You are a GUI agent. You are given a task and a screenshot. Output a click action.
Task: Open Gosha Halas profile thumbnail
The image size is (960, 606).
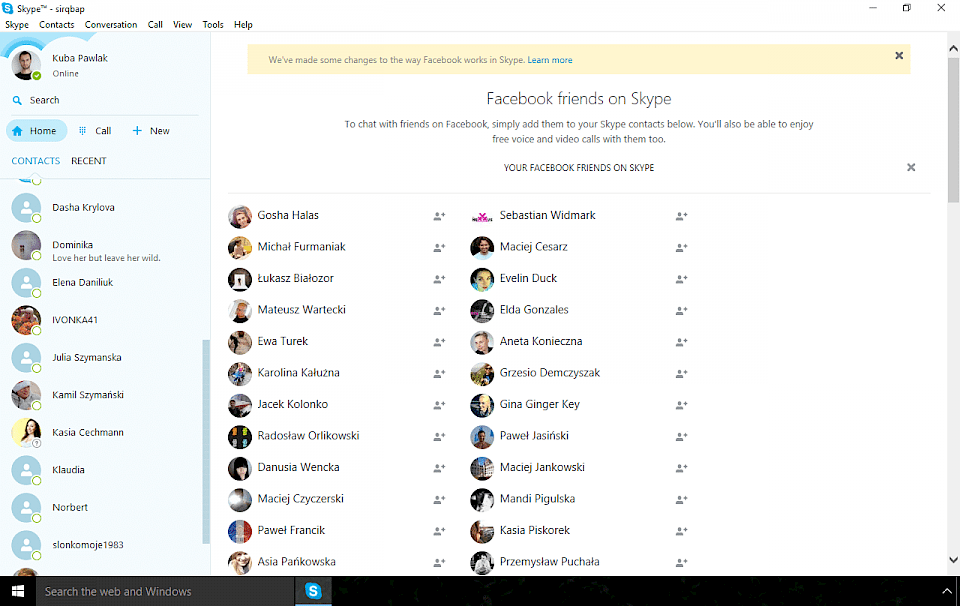point(240,216)
